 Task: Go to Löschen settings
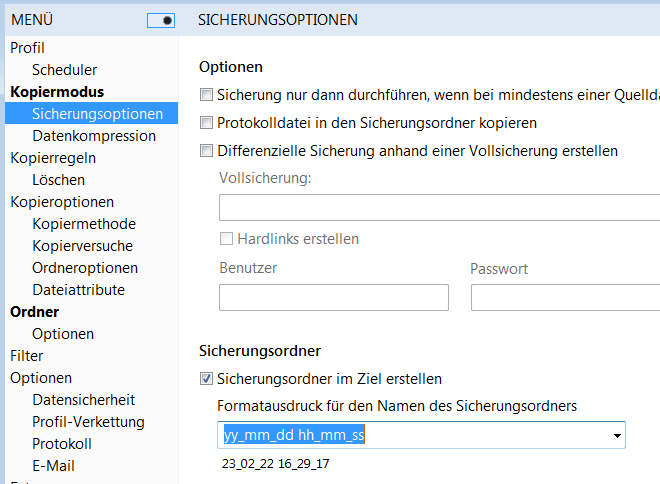[58, 180]
